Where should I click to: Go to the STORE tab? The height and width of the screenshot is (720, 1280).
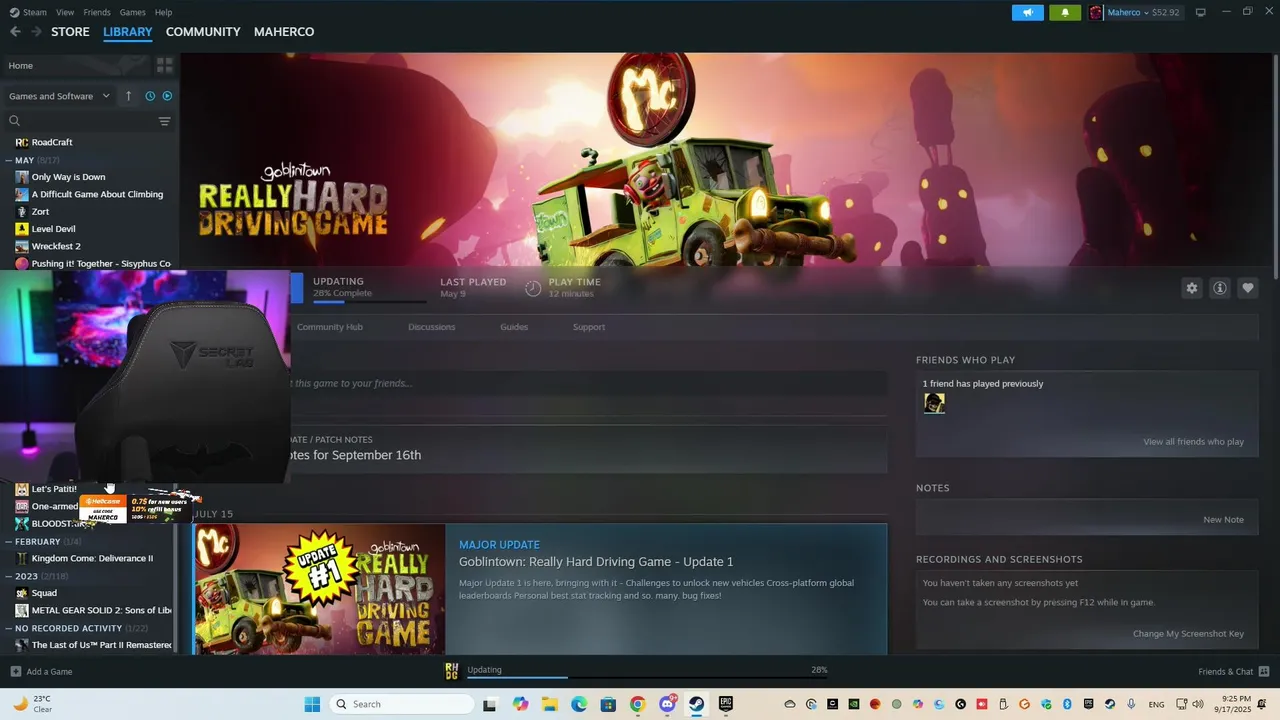[x=70, y=32]
